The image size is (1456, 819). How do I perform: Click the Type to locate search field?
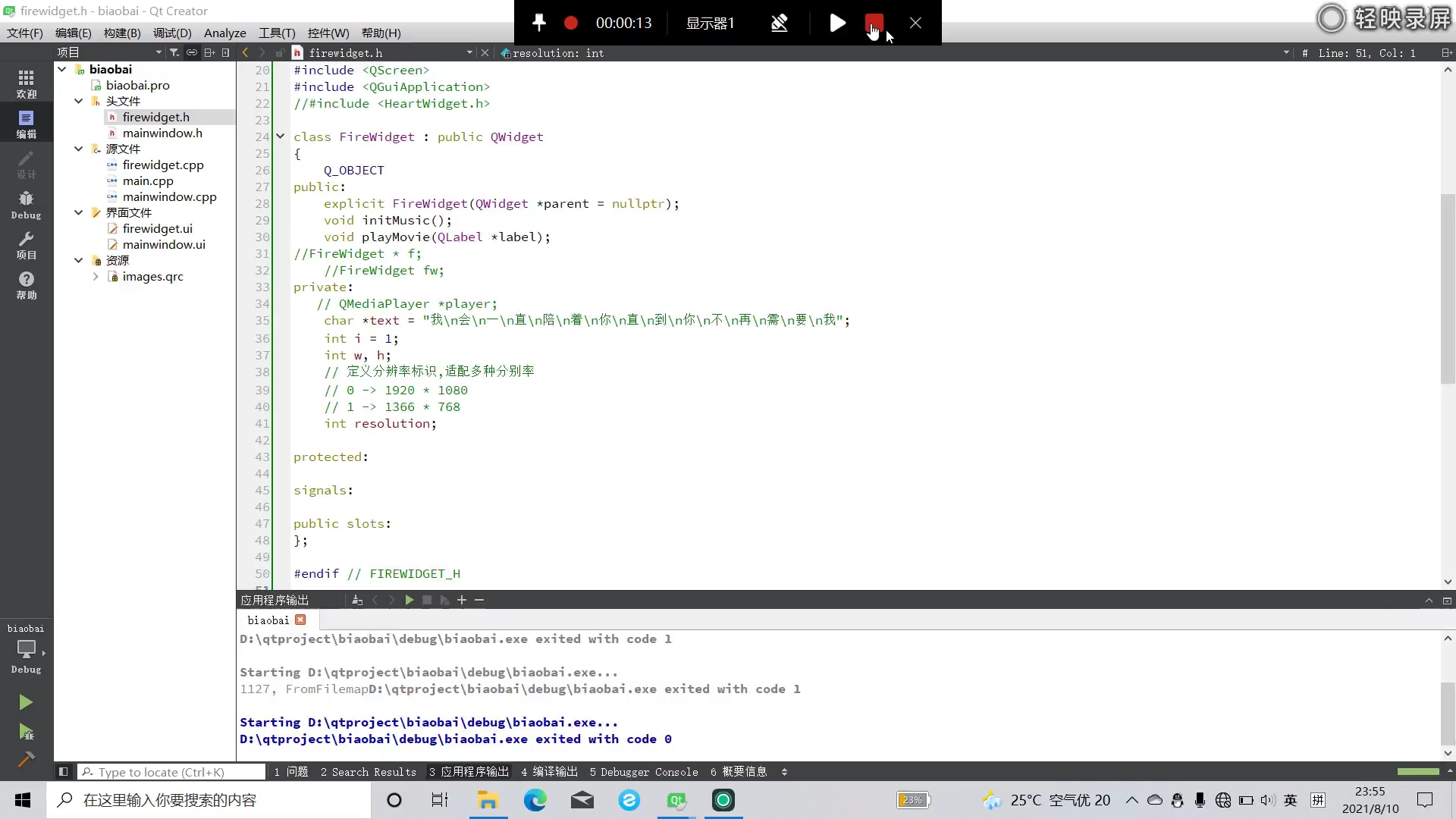coord(172,771)
